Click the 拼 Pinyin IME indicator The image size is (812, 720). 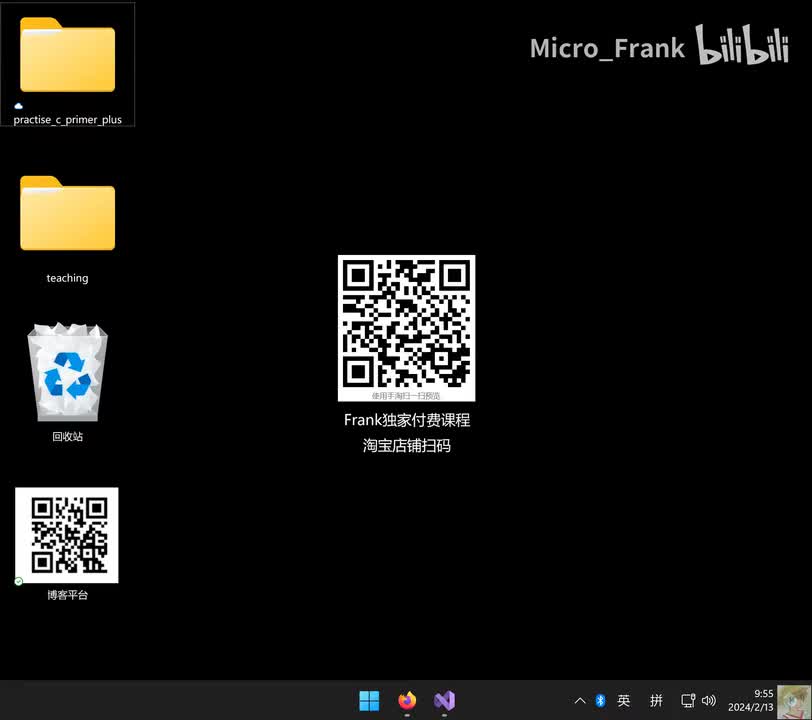[656, 701]
